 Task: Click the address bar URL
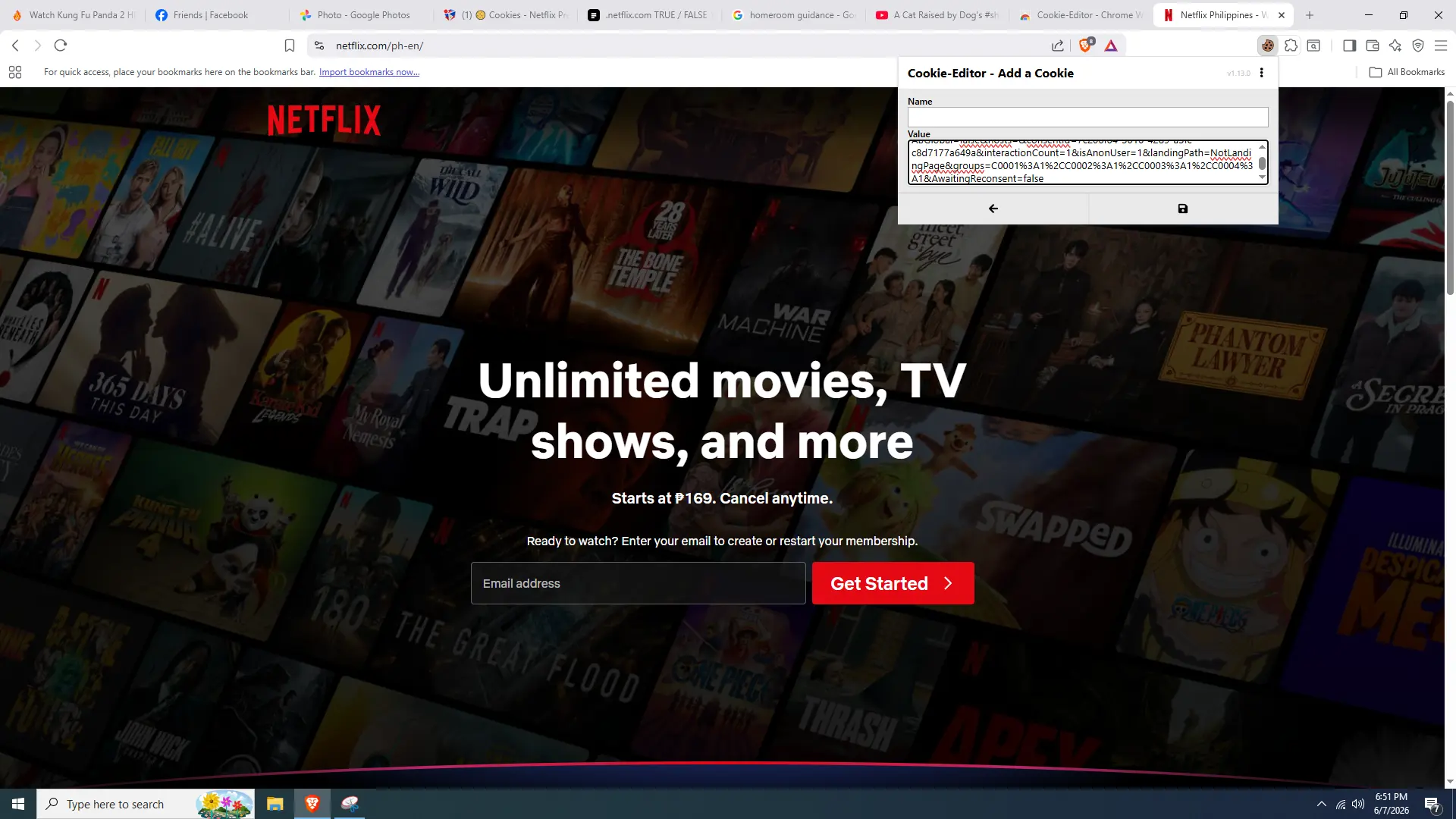pos(379,45)
